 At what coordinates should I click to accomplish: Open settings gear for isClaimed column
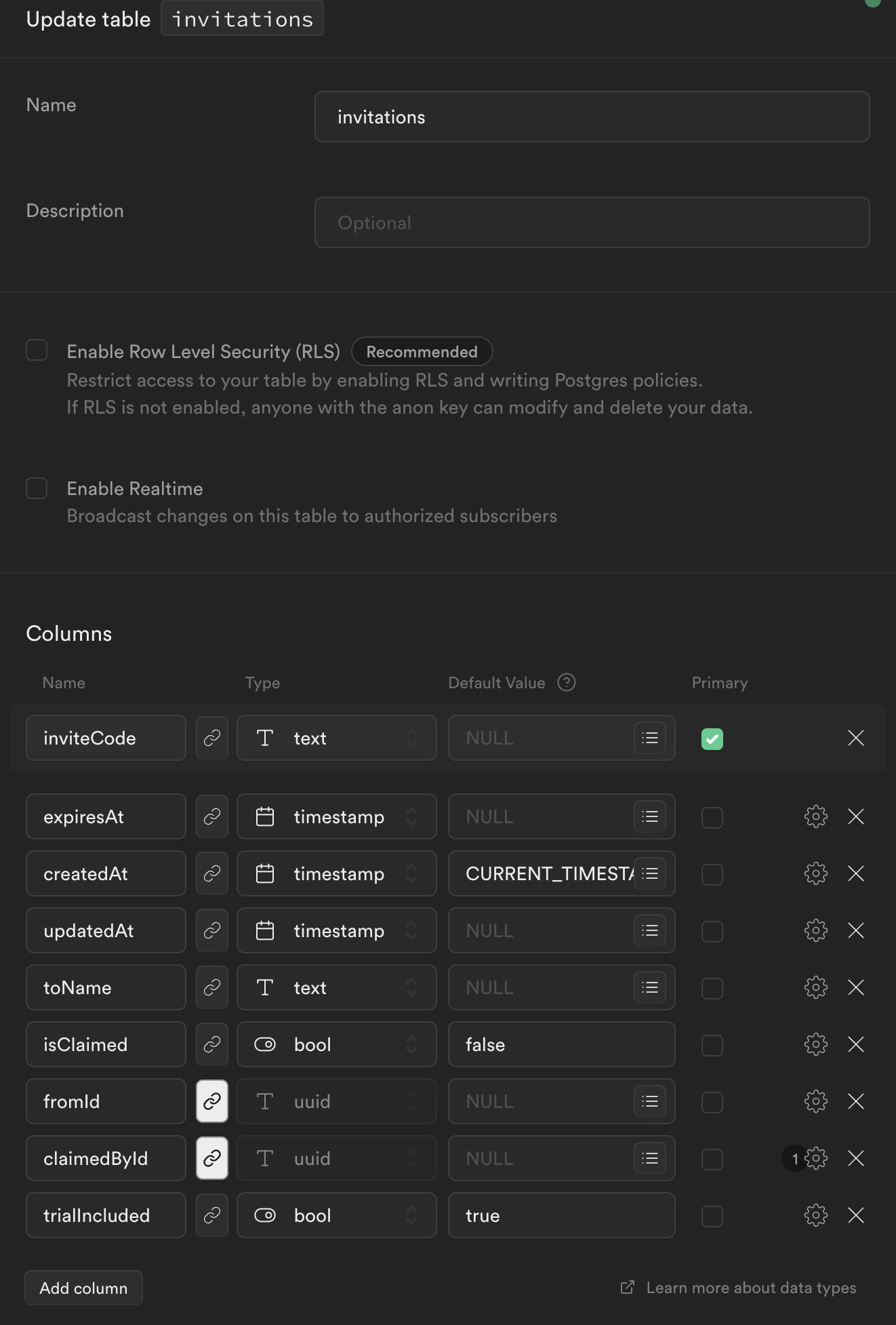click(816, 1044)
